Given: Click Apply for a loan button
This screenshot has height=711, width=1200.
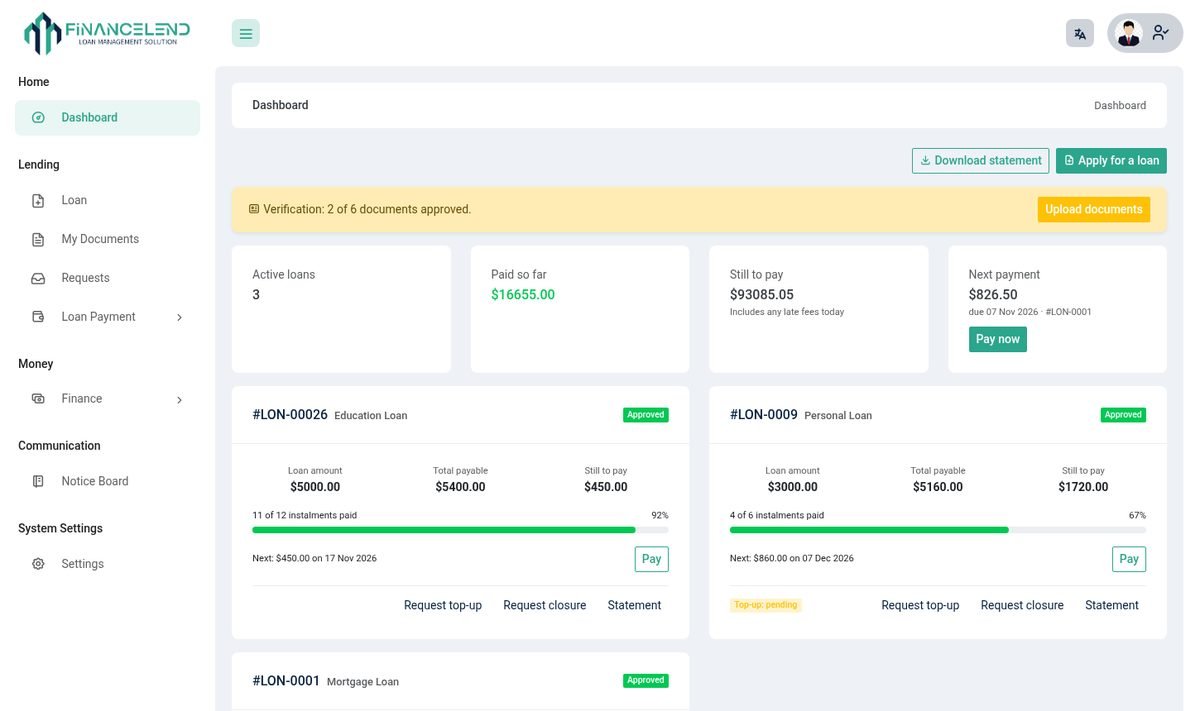Looking at the screenshot, I should point(1111,160).
